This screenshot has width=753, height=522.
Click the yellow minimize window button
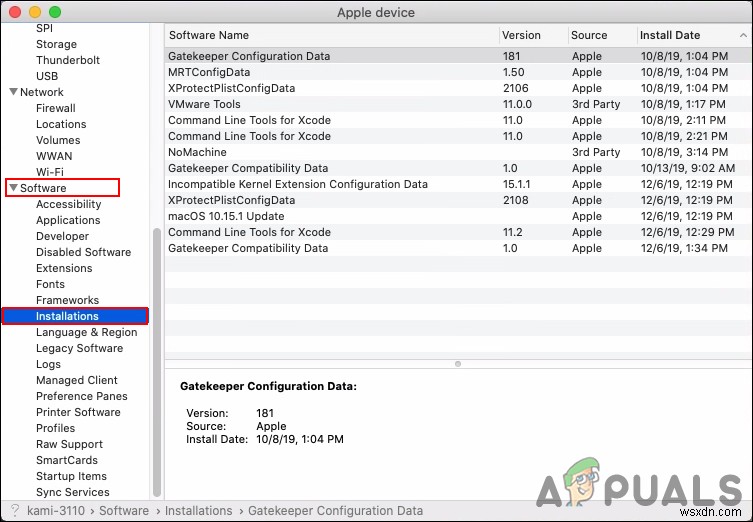[35, 12]
